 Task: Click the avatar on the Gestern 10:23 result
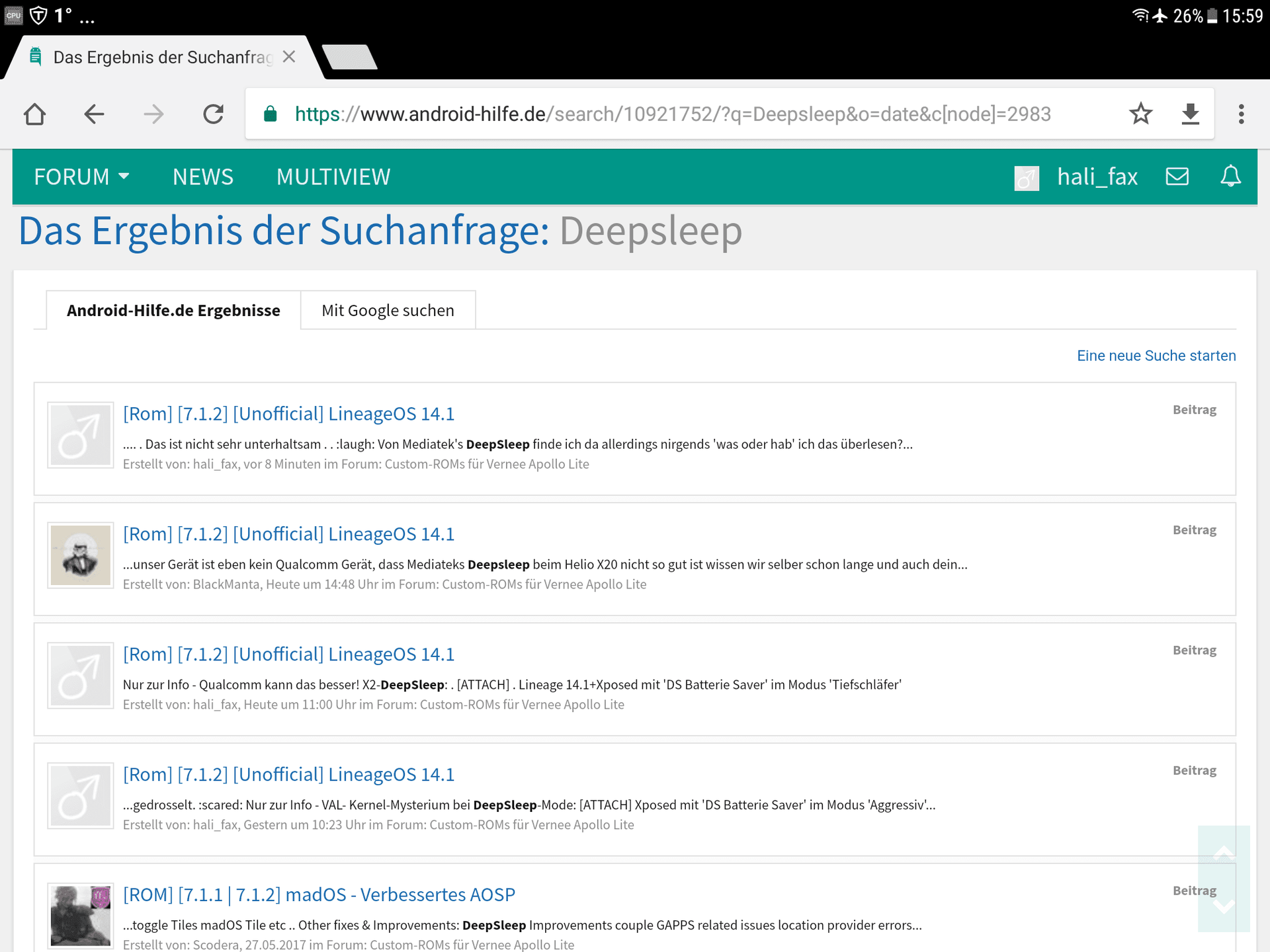pos(81,796)
